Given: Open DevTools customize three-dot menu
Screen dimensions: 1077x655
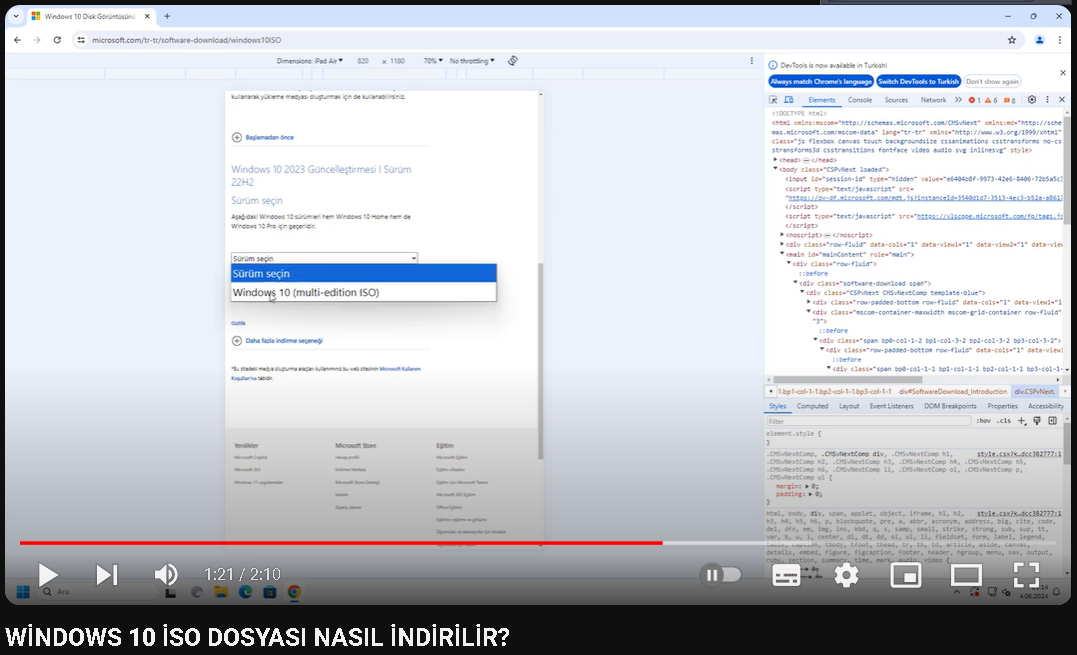Looking at the screenshot, I should (x=1047, y=100).
